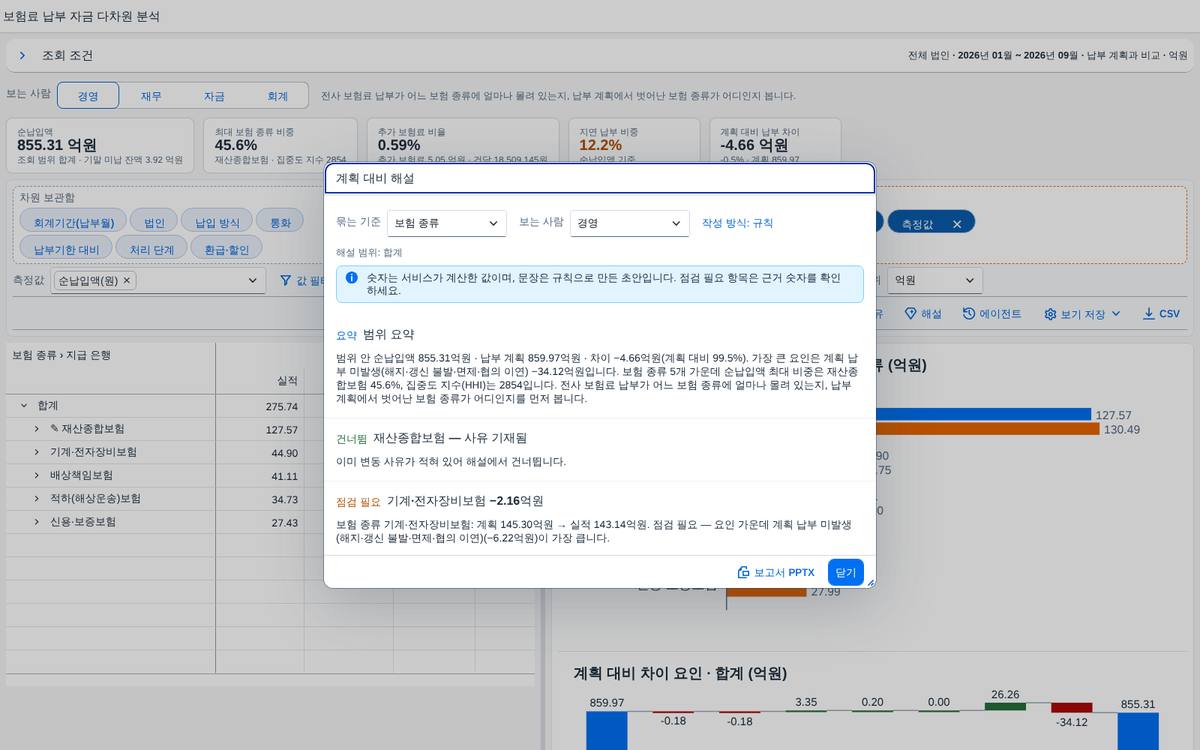Expand the 적하(해상운송)보험 tree row
1200x750 pixels.
[x=37, y=499]
